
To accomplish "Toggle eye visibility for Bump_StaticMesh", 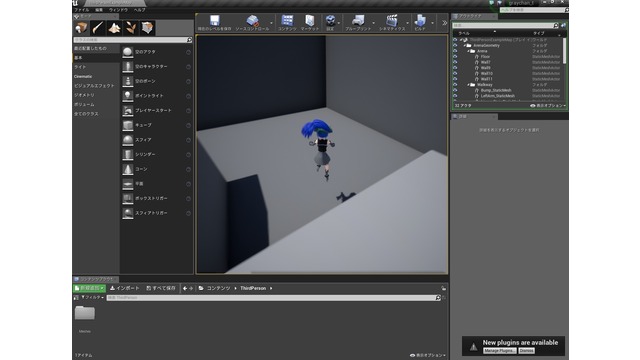I will (x=455, y=90).
